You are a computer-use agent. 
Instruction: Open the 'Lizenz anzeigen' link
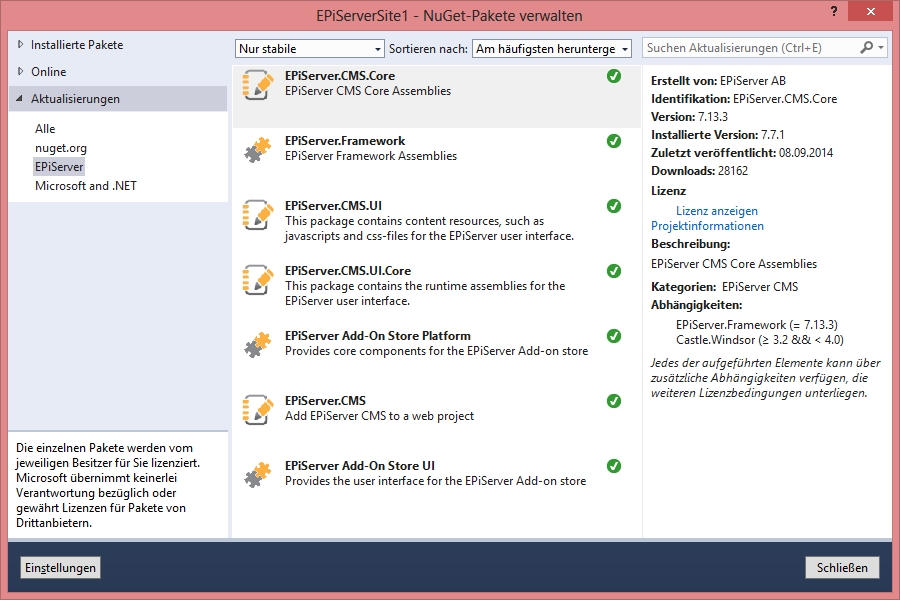click(717, 211)
